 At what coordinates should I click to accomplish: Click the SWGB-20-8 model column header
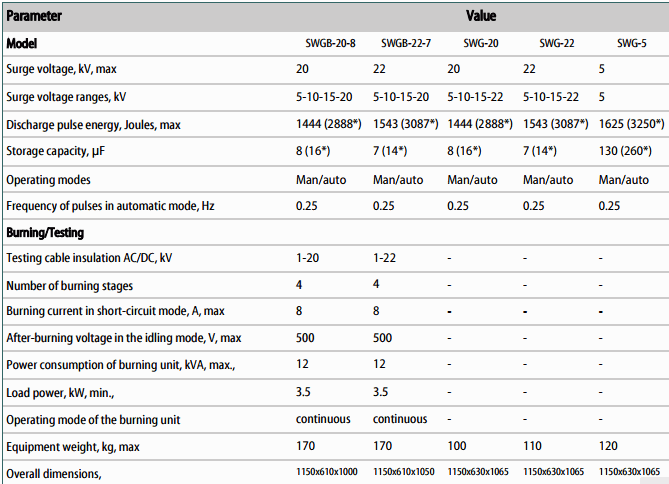pyautogui.click(x=330, y=44)
